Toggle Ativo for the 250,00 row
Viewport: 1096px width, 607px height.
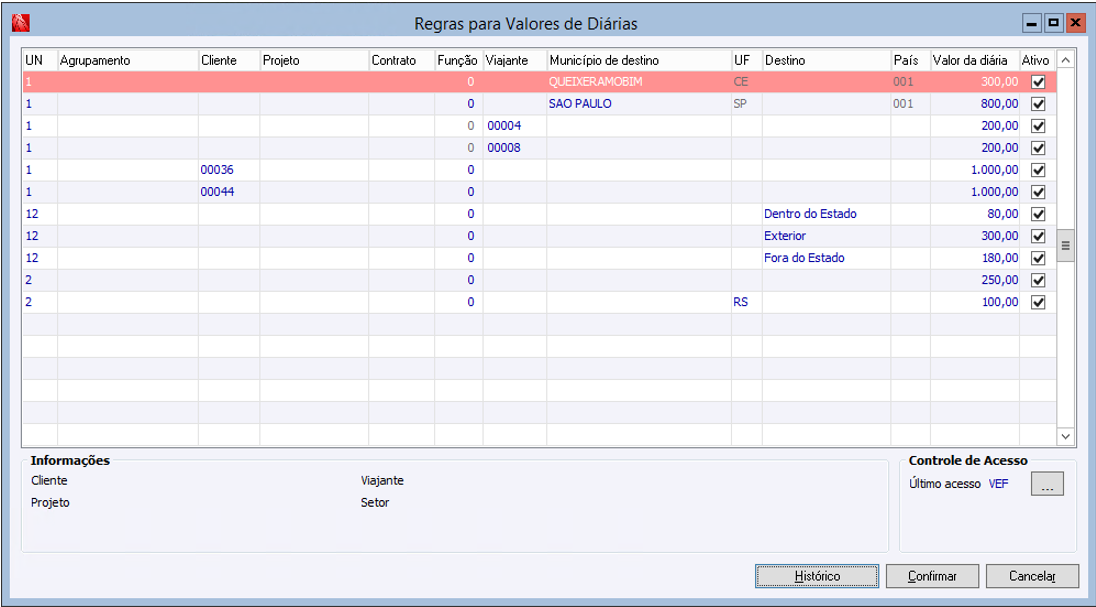tap(1038, 280)
